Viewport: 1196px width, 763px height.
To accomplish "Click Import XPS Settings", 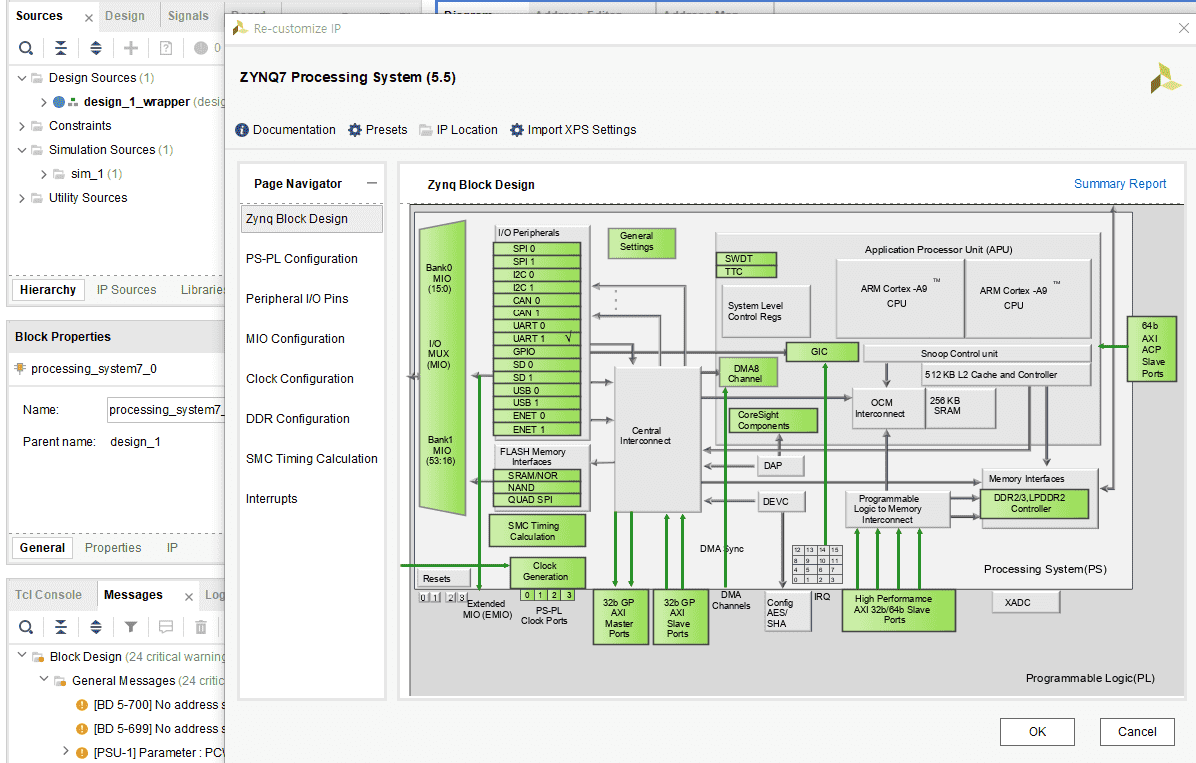I will [x=573, y=130].
